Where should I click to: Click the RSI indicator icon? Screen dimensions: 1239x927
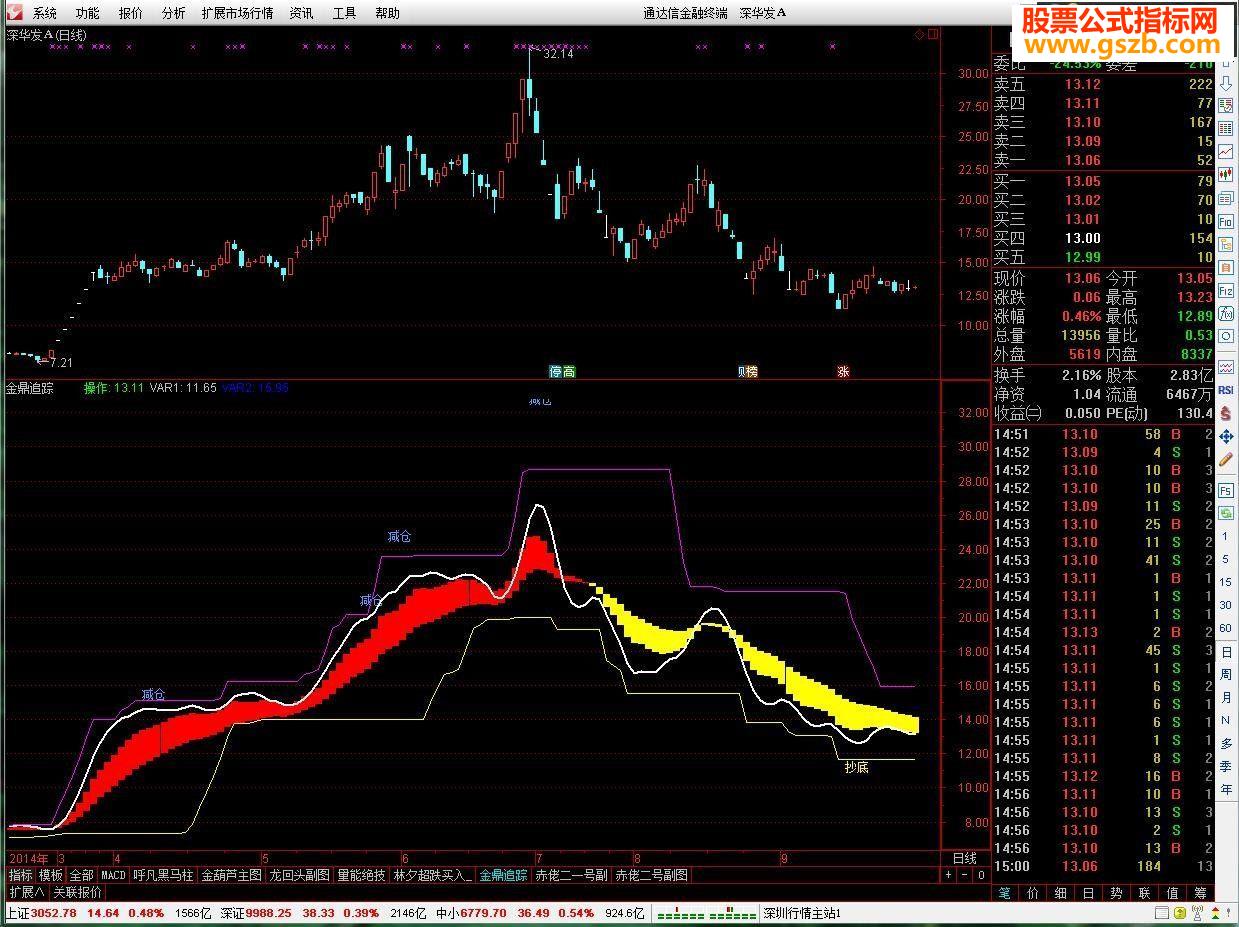(1226, 390)
